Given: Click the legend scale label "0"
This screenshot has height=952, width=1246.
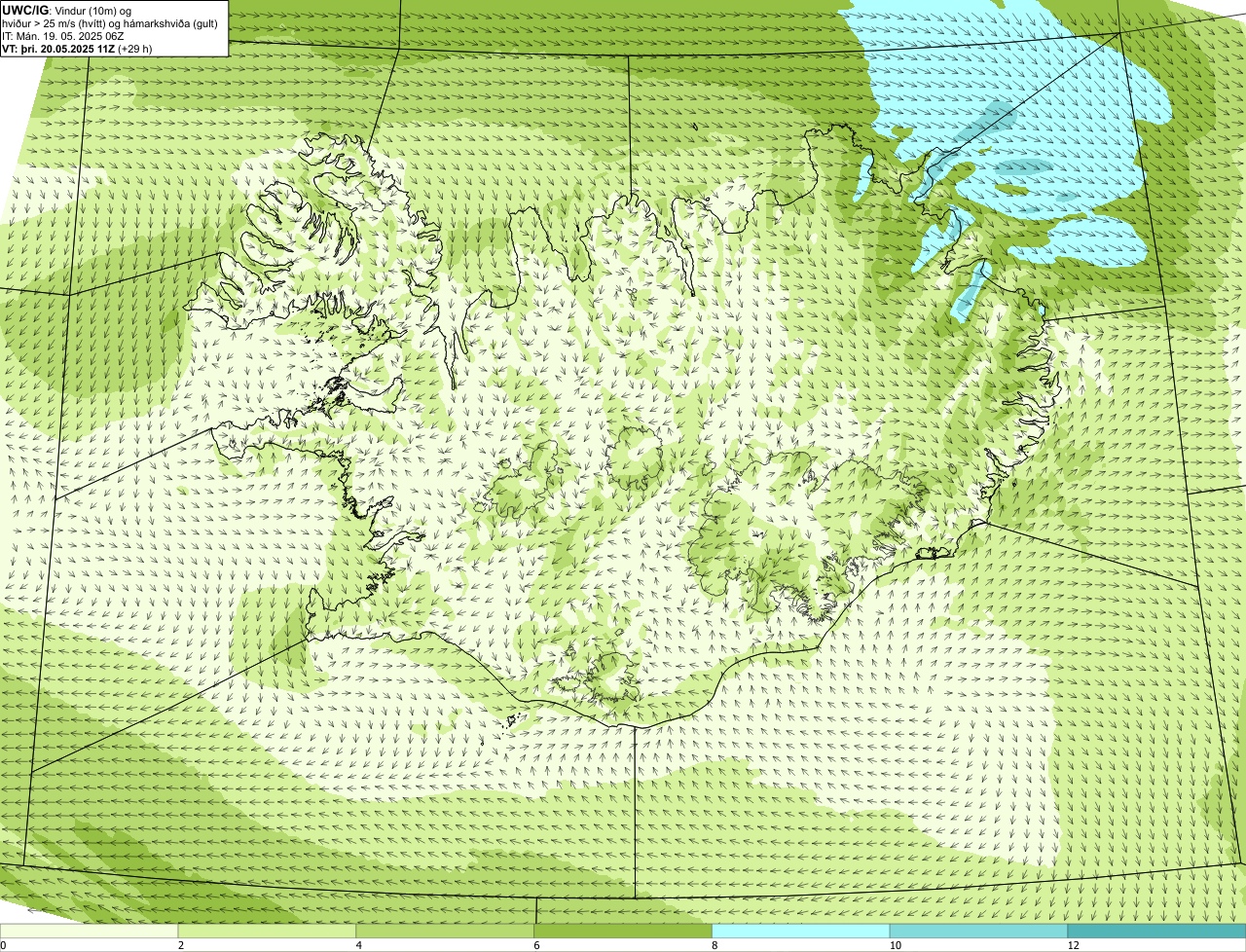Looking at the screenshot, I should [3, 945].
